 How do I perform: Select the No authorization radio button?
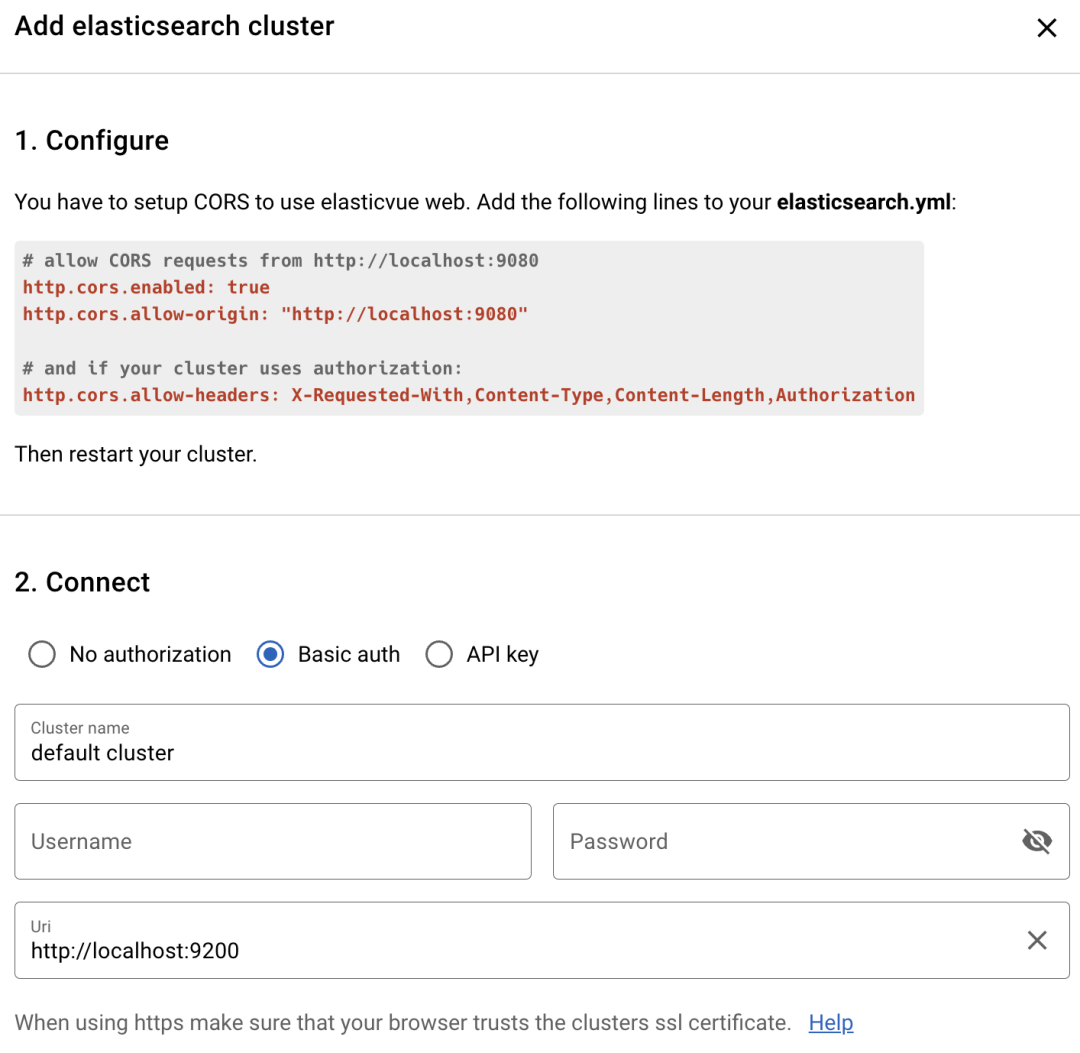(41, 654)
